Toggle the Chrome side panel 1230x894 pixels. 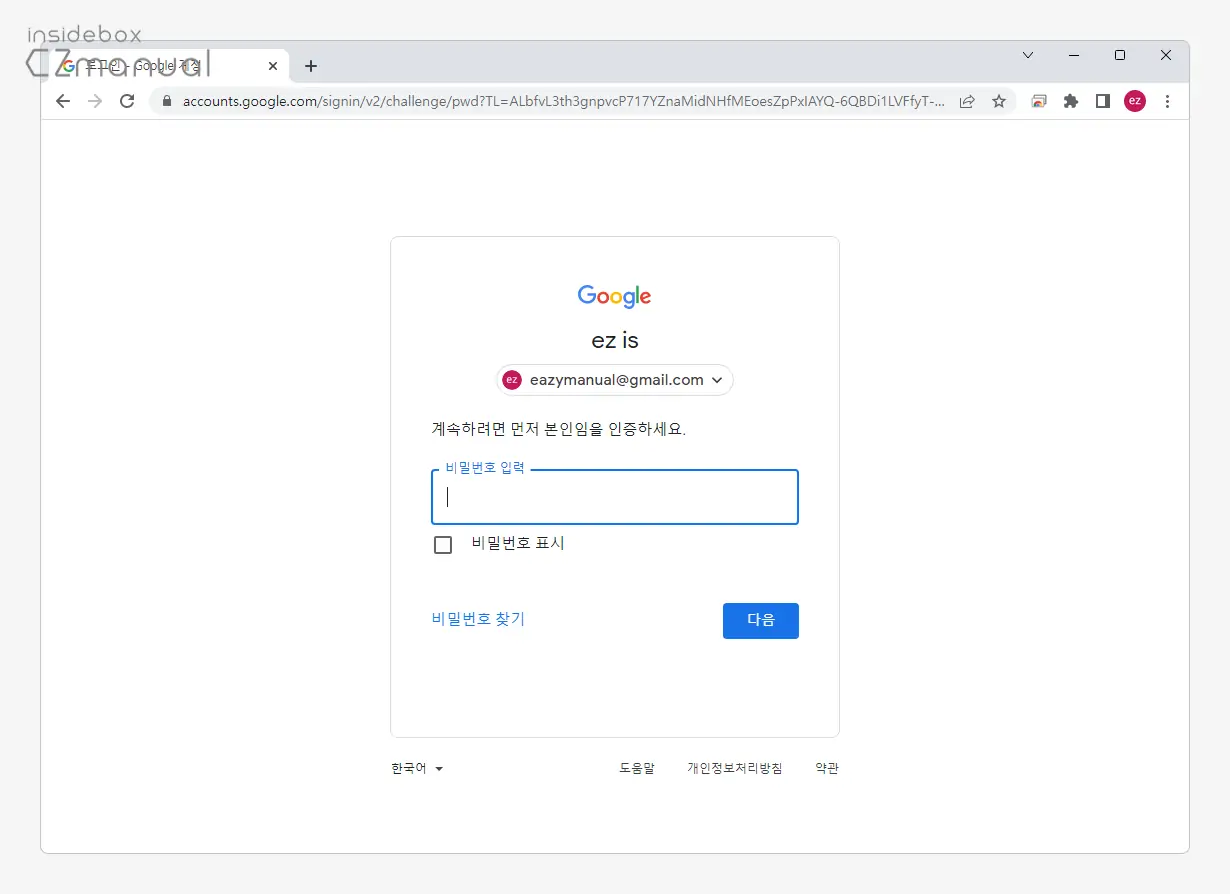click(1103, 101)
